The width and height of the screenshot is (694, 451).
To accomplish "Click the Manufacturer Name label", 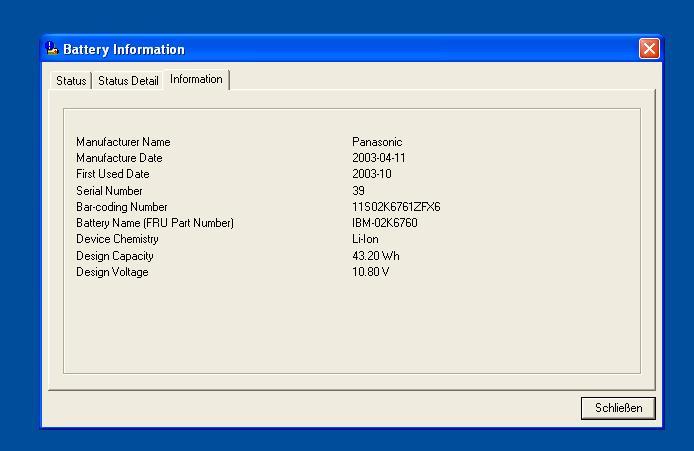I will pyautogui.click(x=123, y=142).
